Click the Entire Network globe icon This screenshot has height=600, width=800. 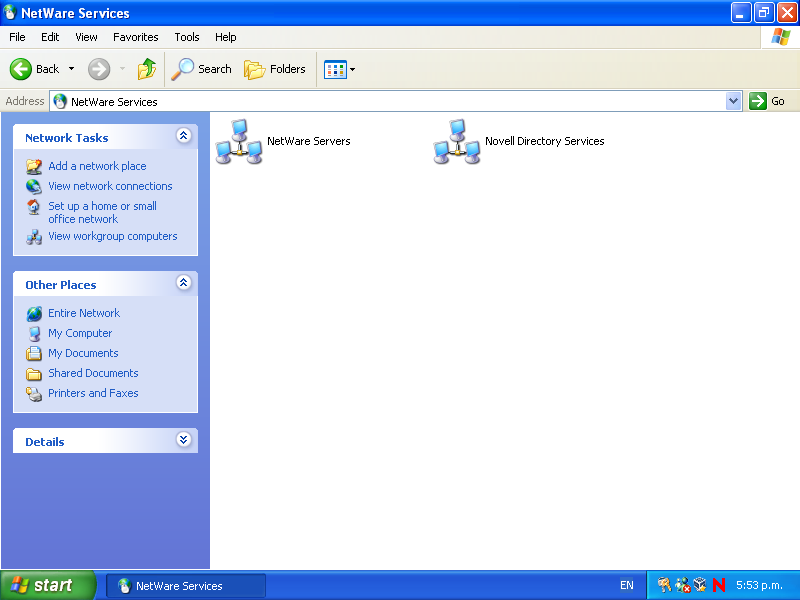click(34, 313)
